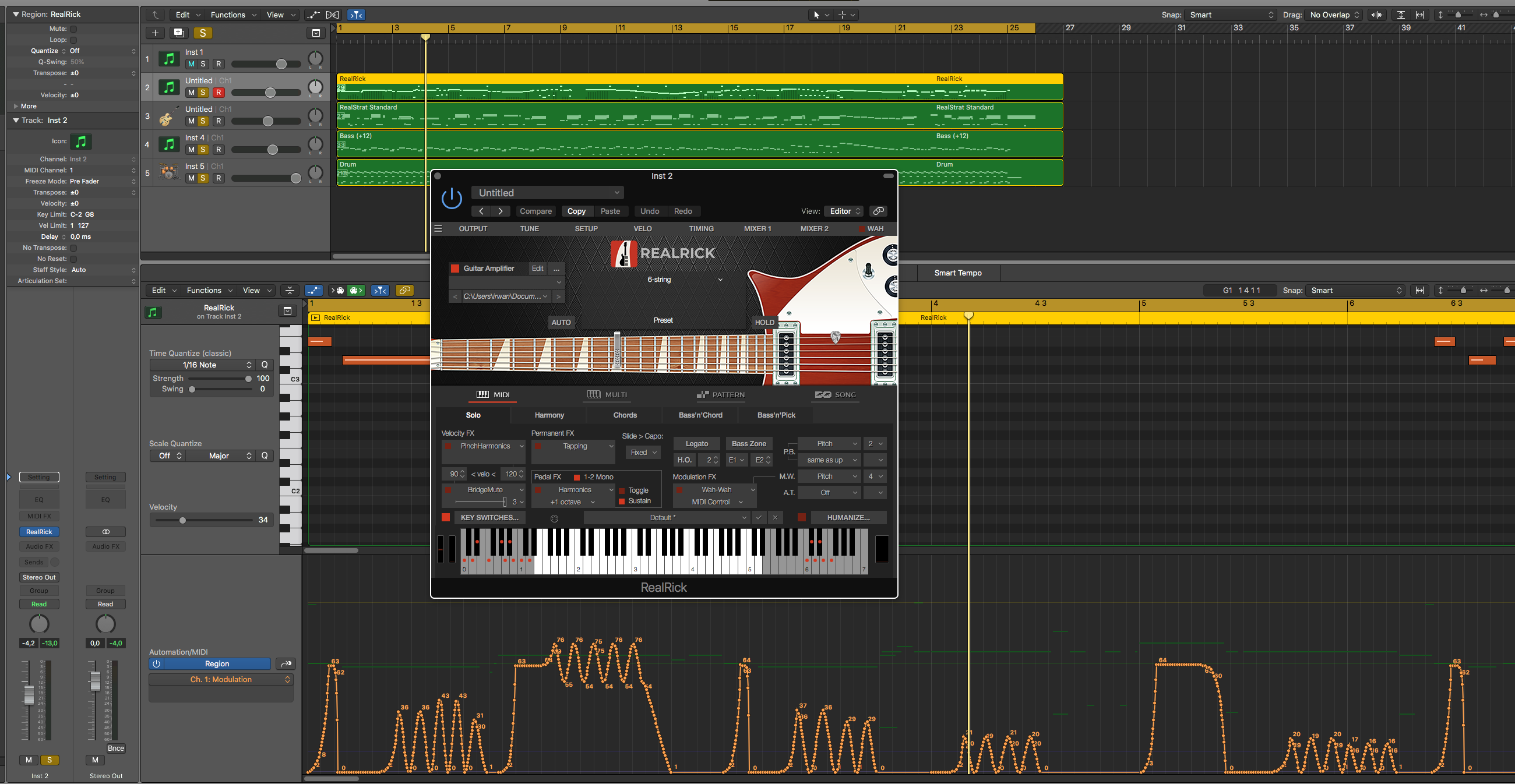Screen dimensions: 1515x784
Task: Enable the No Reset checkbox
Action: pos(73,259)
